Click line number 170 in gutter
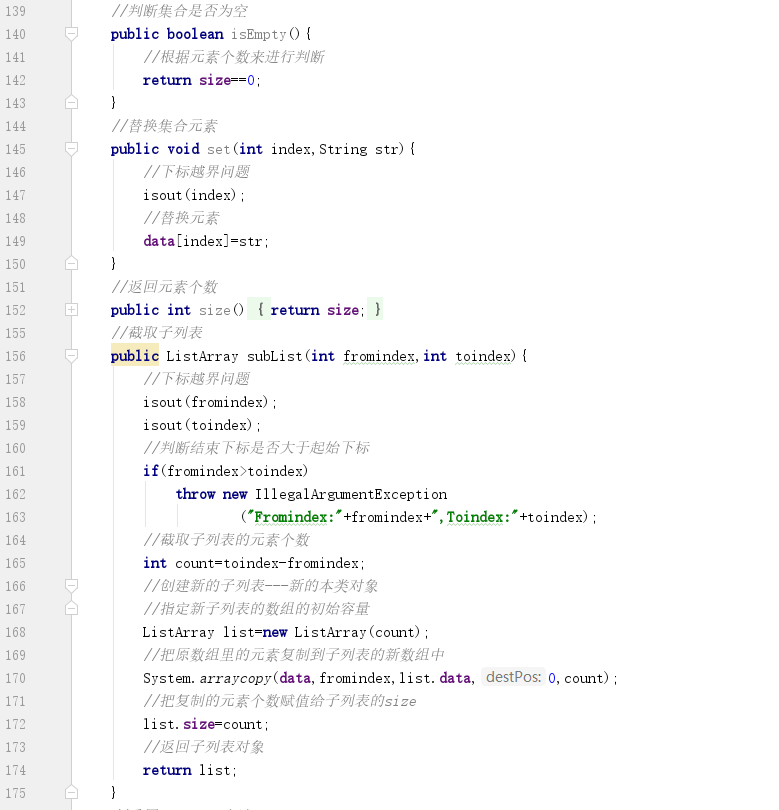The height and width of the screenshot is (810, 779). pyautogui.click(x=15, y=678)
